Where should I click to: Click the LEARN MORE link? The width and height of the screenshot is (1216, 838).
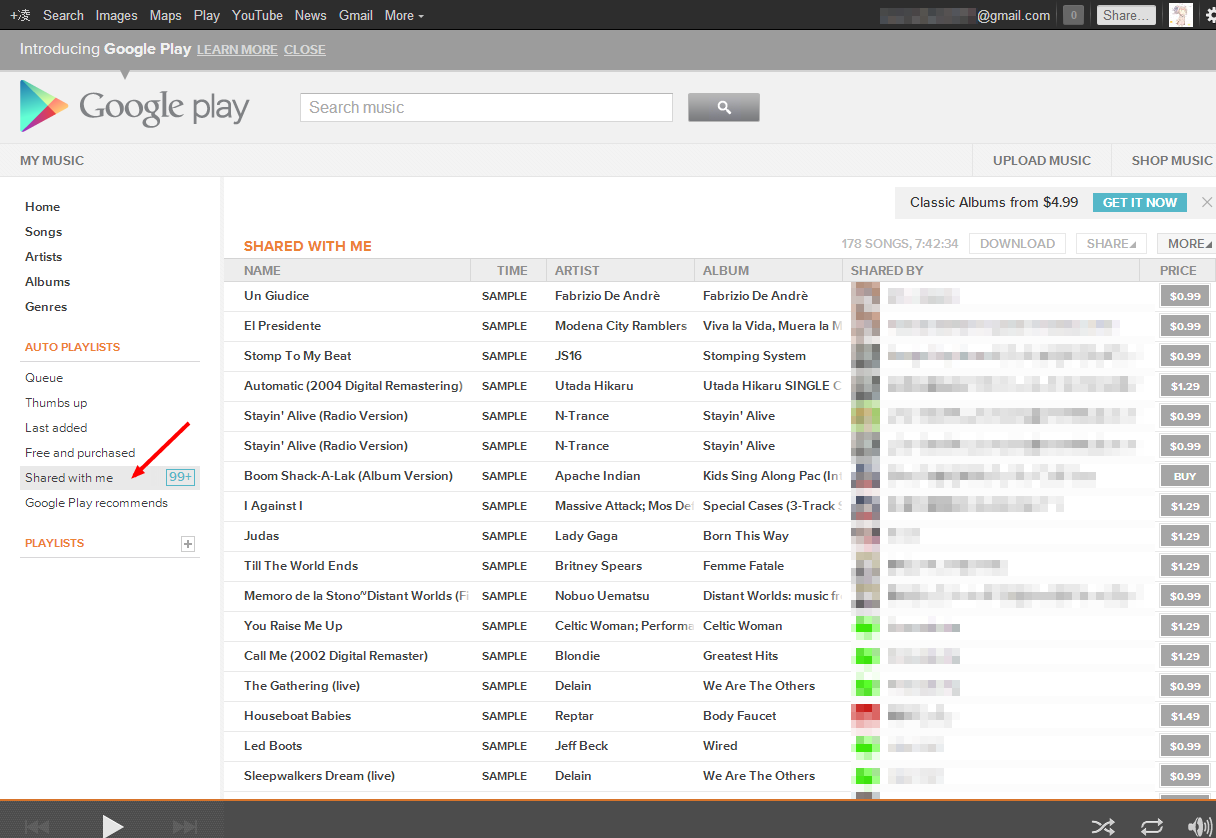pos(237,50)
